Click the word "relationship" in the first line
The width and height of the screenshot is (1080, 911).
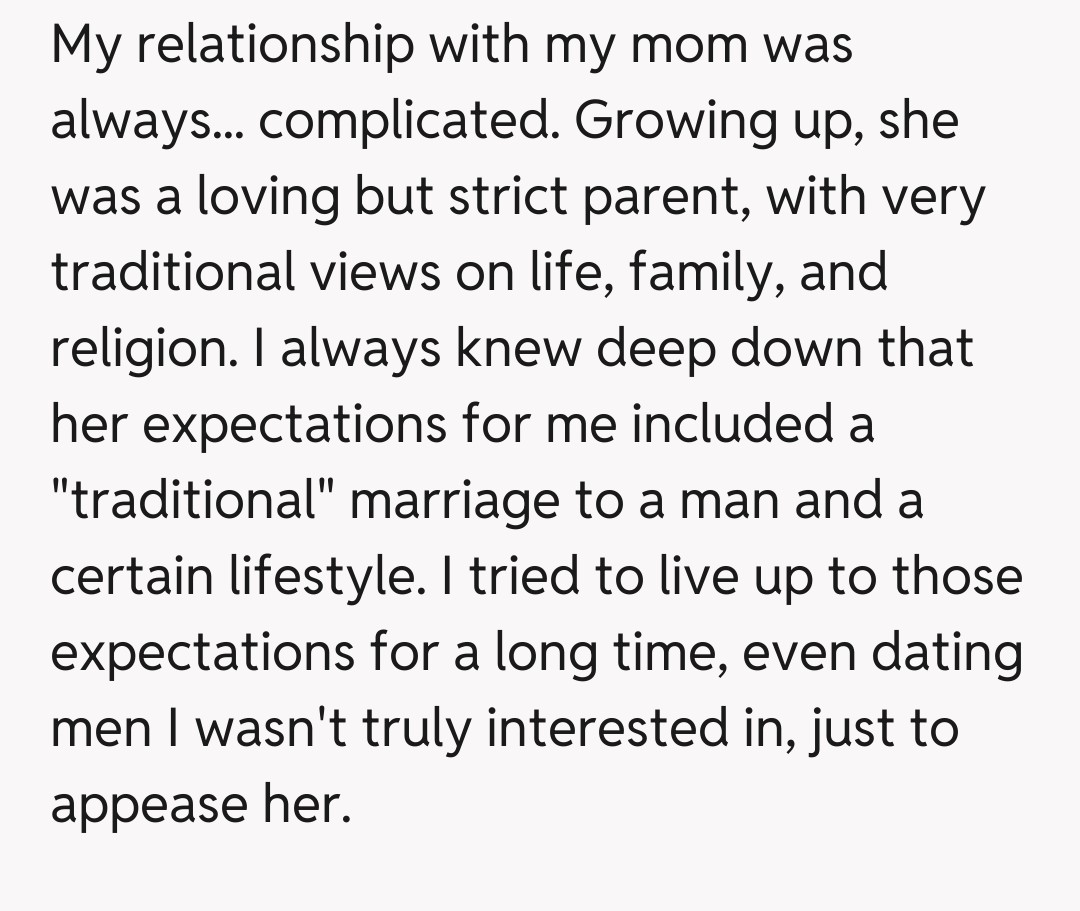click(276, 47)
